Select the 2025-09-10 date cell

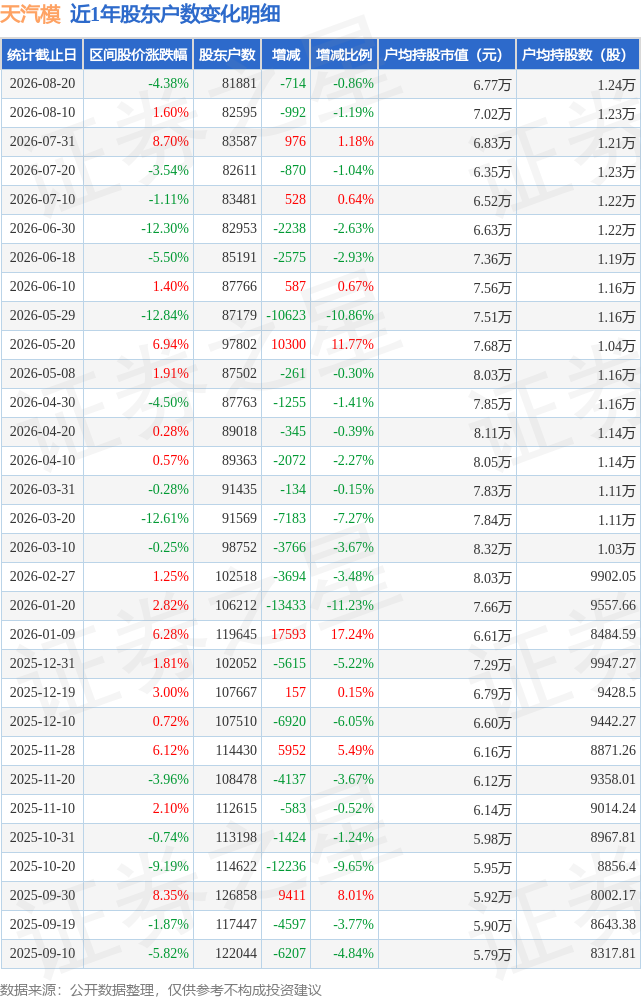click(x=42, y=953)
